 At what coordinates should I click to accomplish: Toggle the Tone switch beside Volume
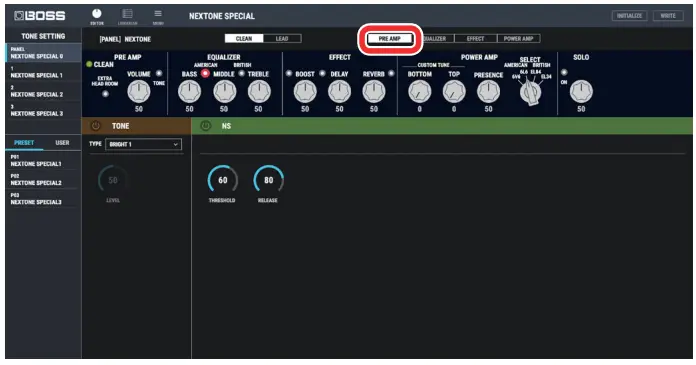coord(159,73)
